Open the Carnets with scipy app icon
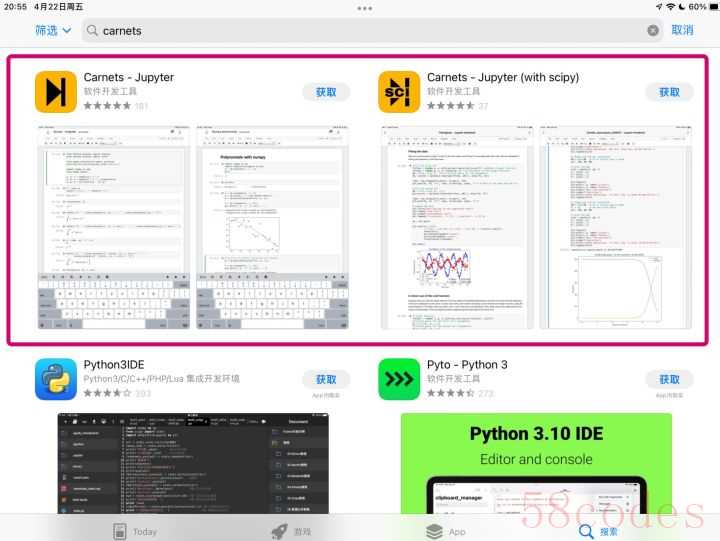Viewport: 720px width, 541px height. click(x=399, y=92)
